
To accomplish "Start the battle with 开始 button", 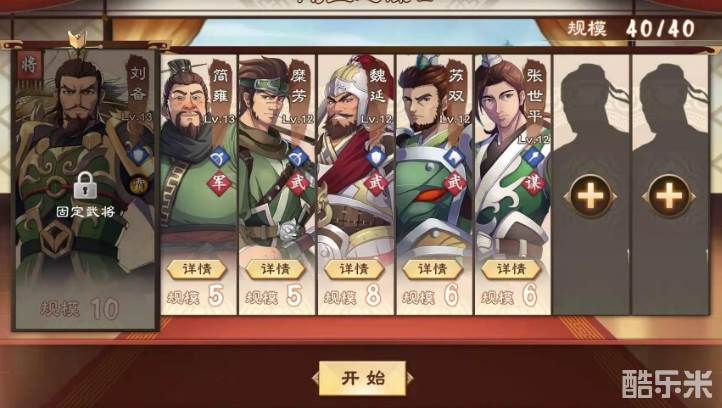I will 362,378.
